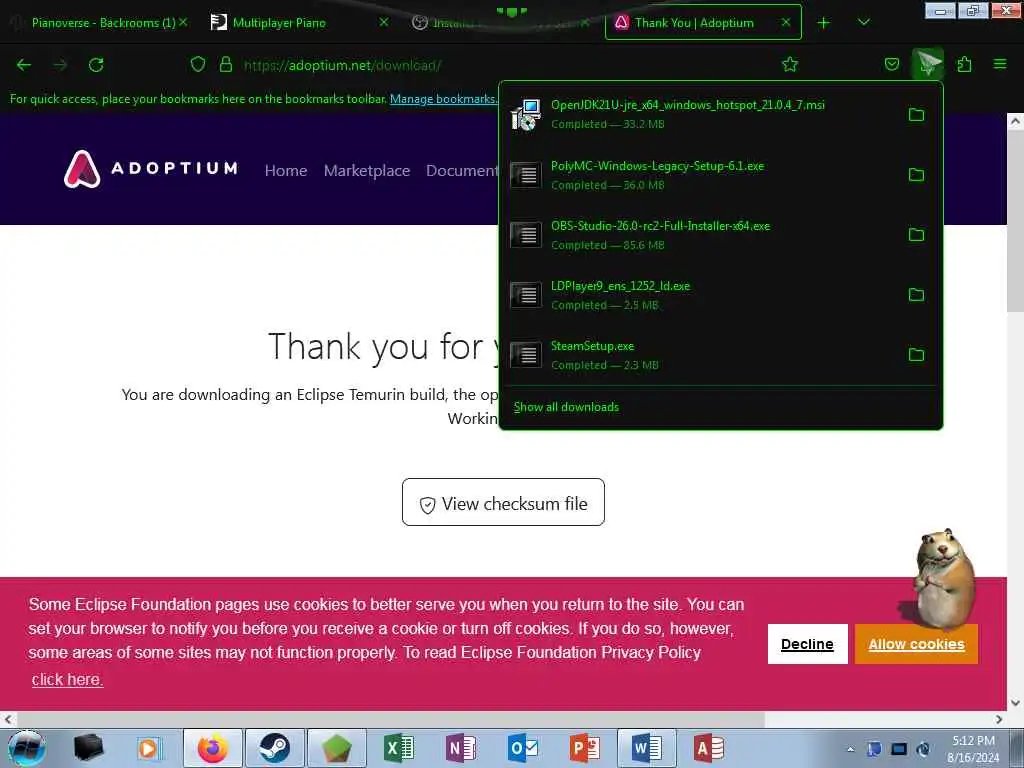Screen dimensions: 1024x768
Task: Open the green cube taskbar icon
Action: coord(336,748)
